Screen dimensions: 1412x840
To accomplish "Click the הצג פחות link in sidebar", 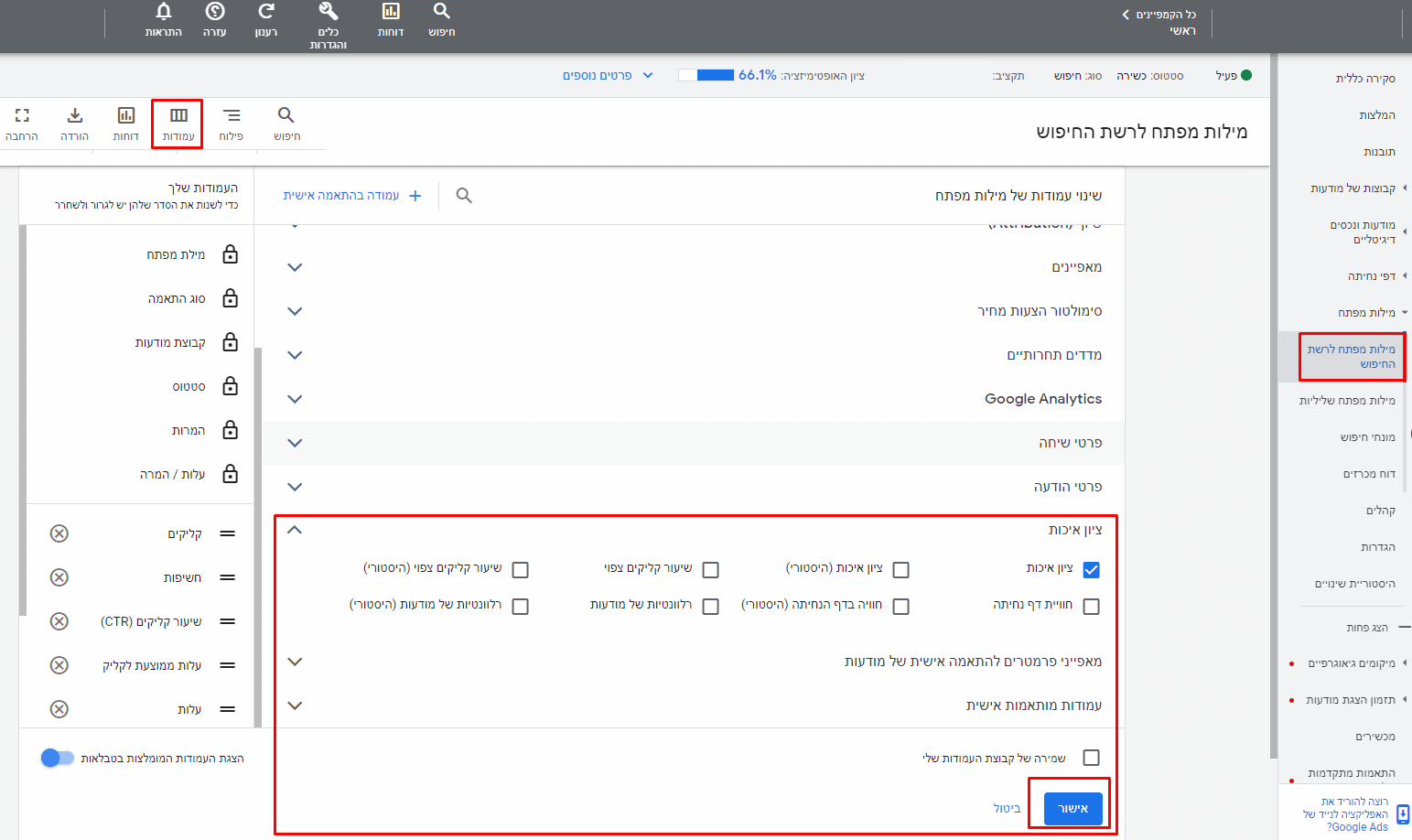I will coord(1367,628).
